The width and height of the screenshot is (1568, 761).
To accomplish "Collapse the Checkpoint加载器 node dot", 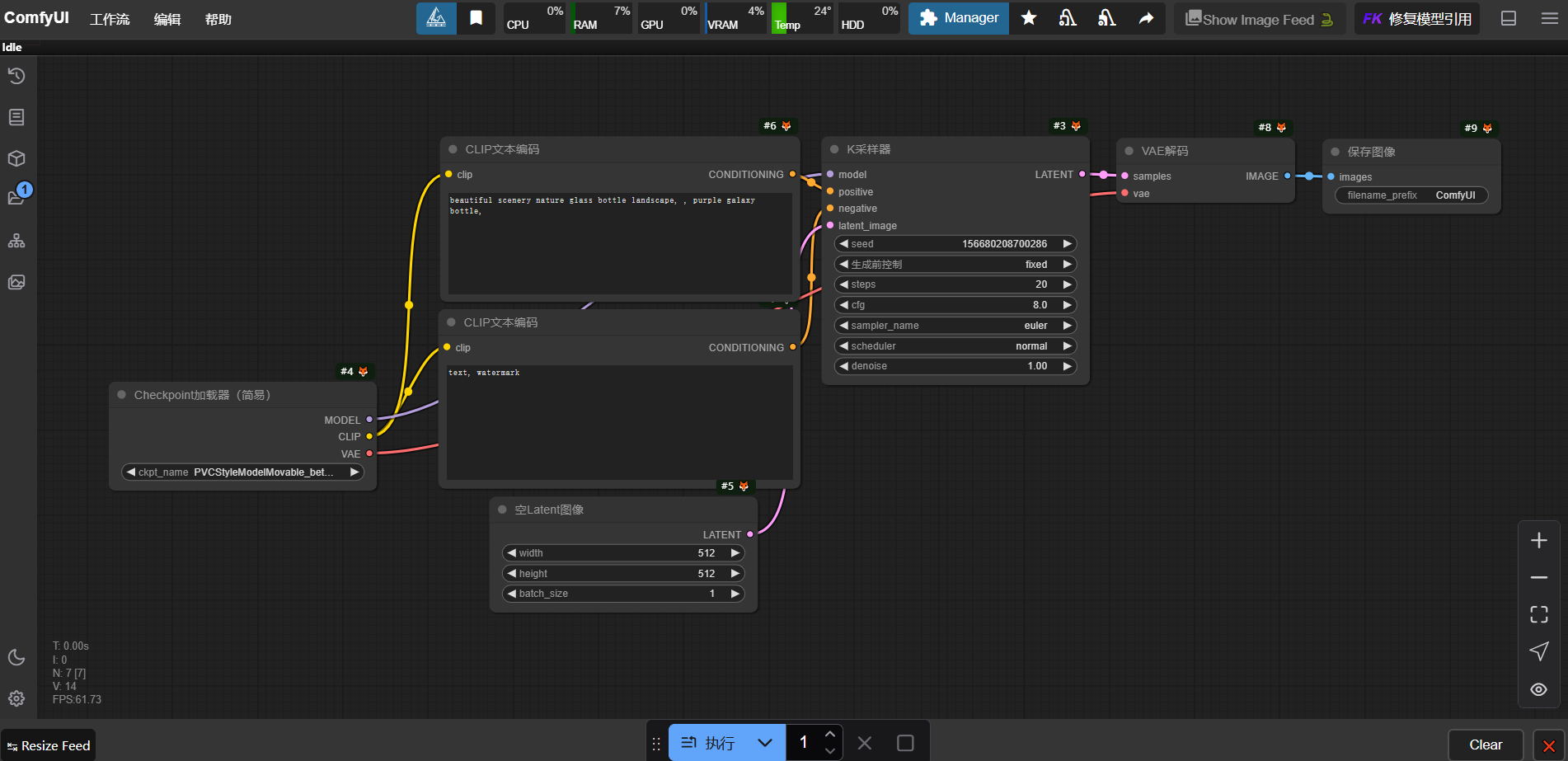I will pyautogui.click(x=121, y=395).
